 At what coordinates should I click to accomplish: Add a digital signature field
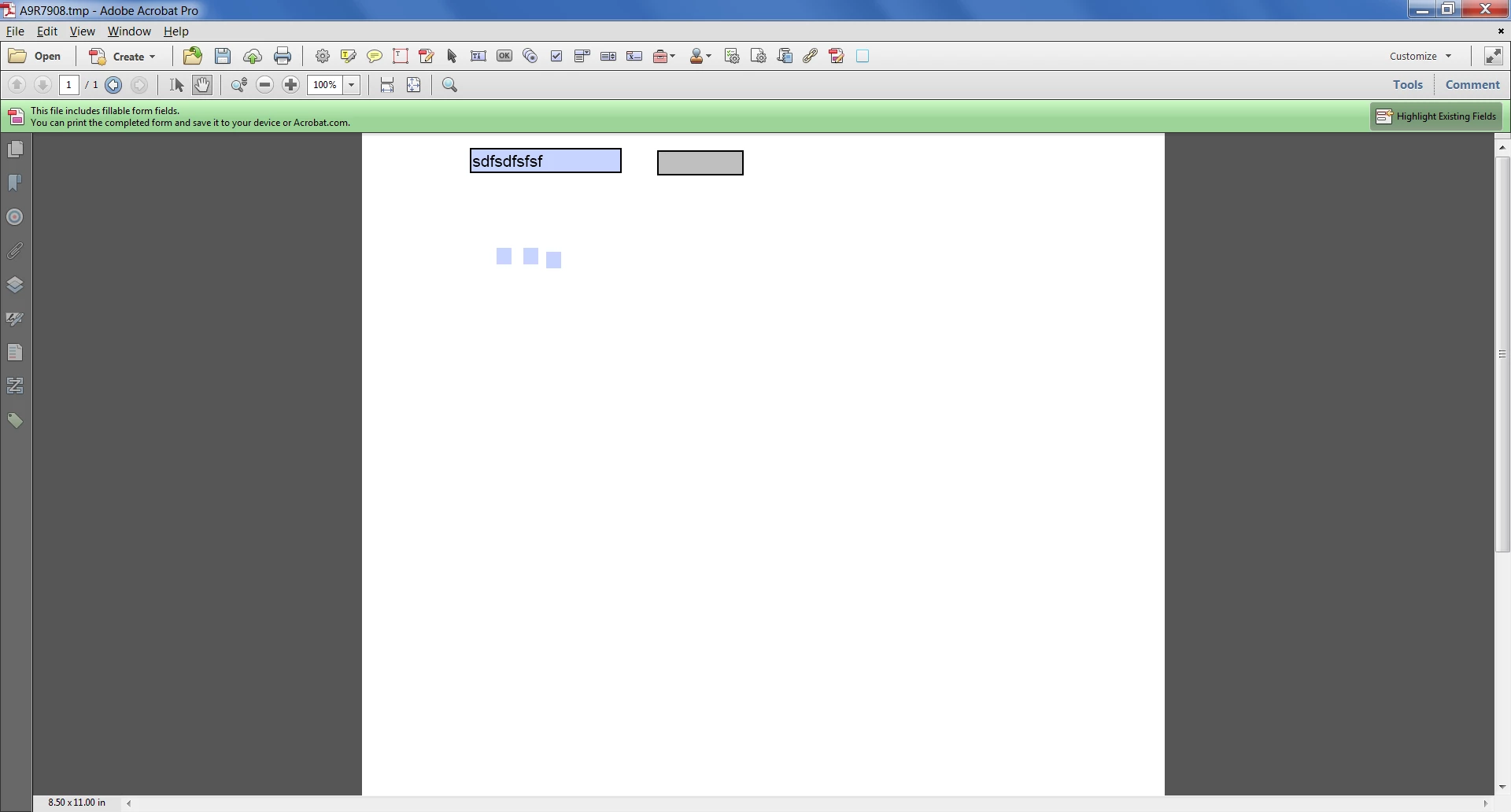[634, 56]
